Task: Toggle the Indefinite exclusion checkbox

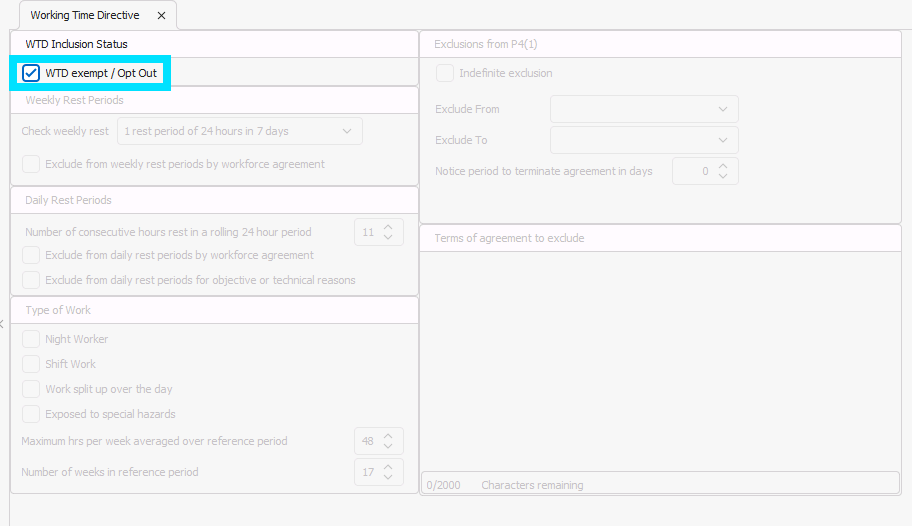Action: [x=445, y=73]
